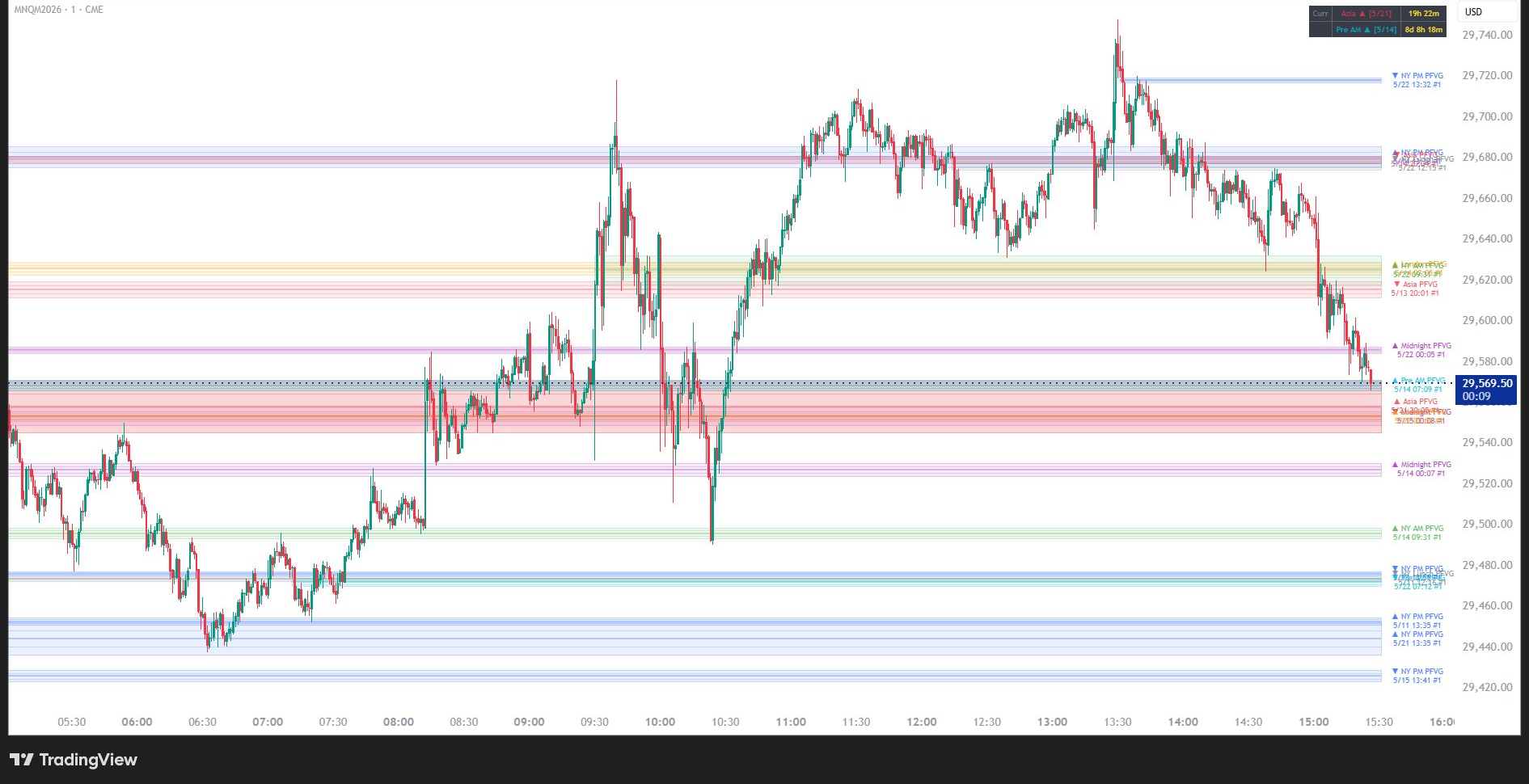
Task: Click the 29,600.00 price axis label
Action: click(1487, 320)
